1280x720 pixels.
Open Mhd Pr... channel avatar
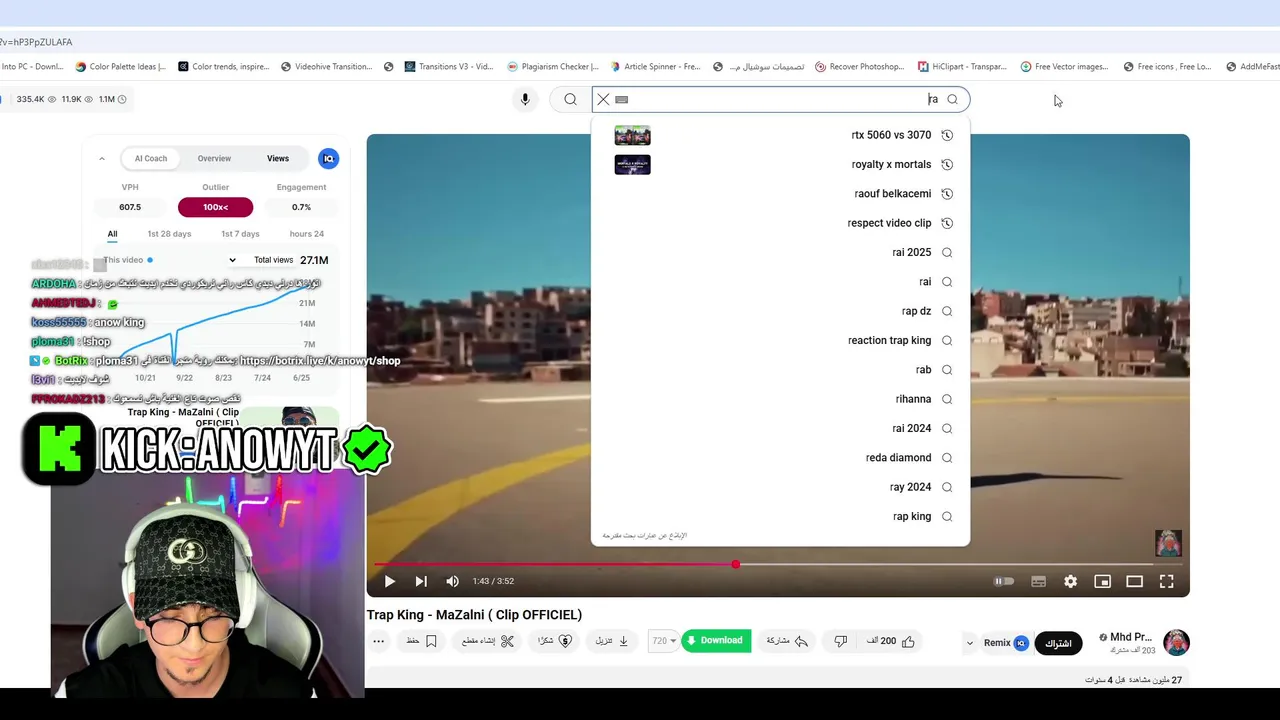(x=1176, y=642)
